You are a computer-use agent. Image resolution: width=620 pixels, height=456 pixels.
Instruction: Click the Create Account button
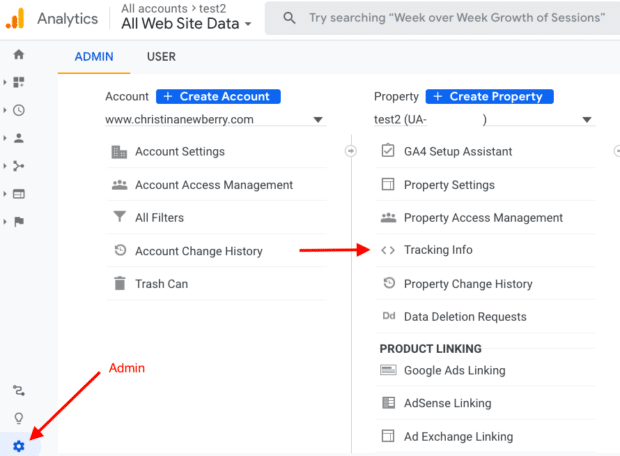[x=218, y=96]
